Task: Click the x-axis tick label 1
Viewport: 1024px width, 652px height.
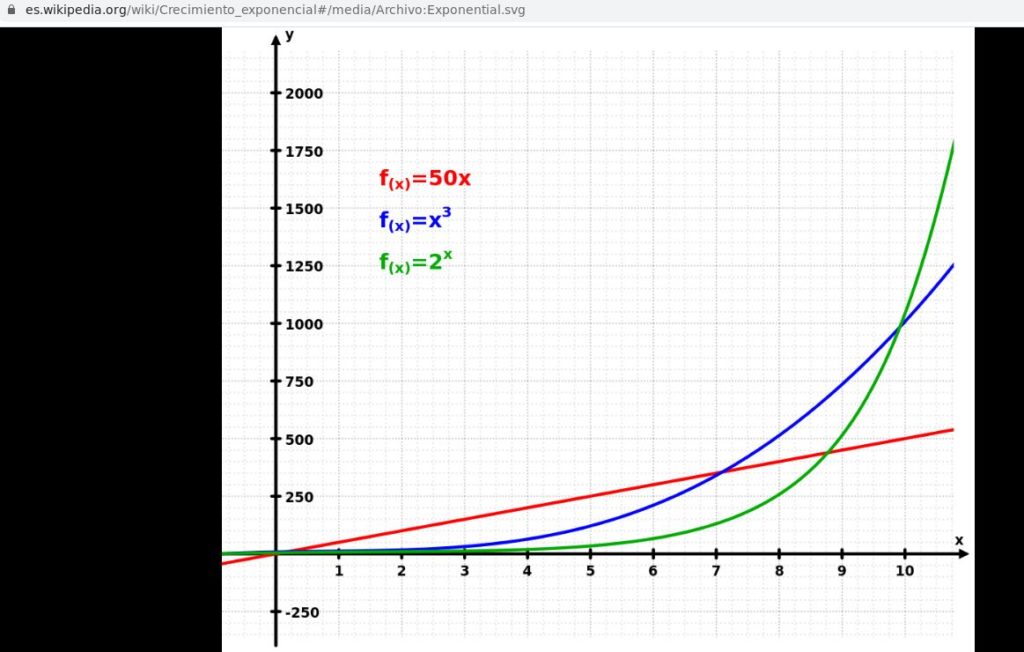Action: (x=339, y=571)
